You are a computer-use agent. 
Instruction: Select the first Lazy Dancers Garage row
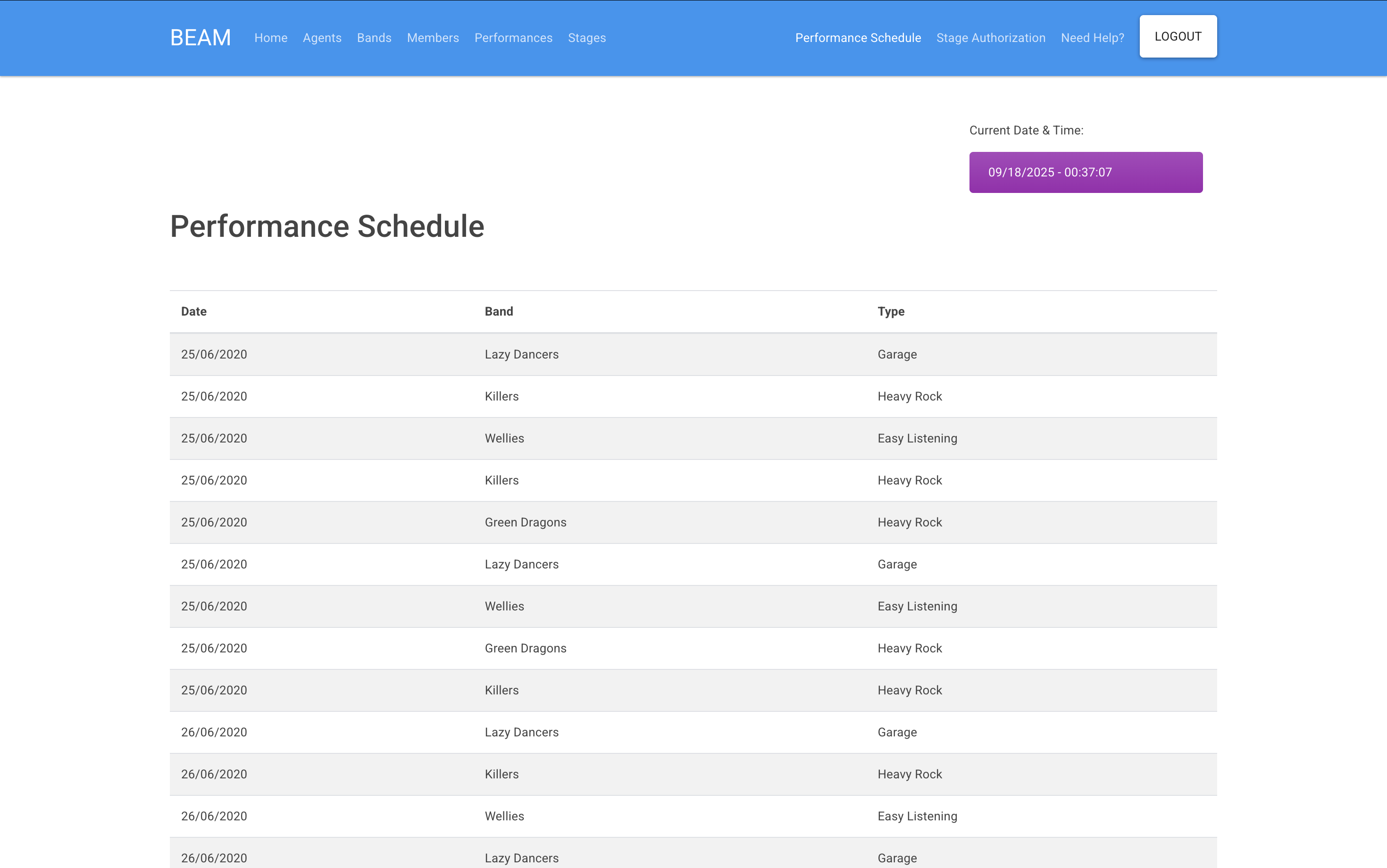click(x=693, y=354)
